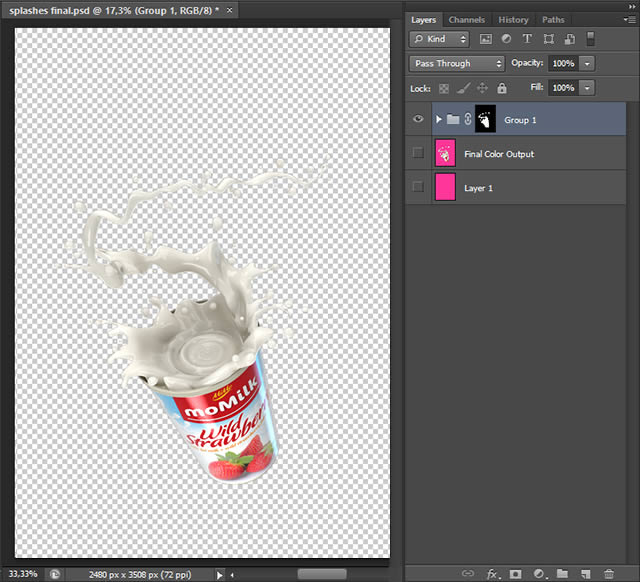Screen dimensions: 640x582
Task: Click the Opacity value field
Action: [563, 64]
